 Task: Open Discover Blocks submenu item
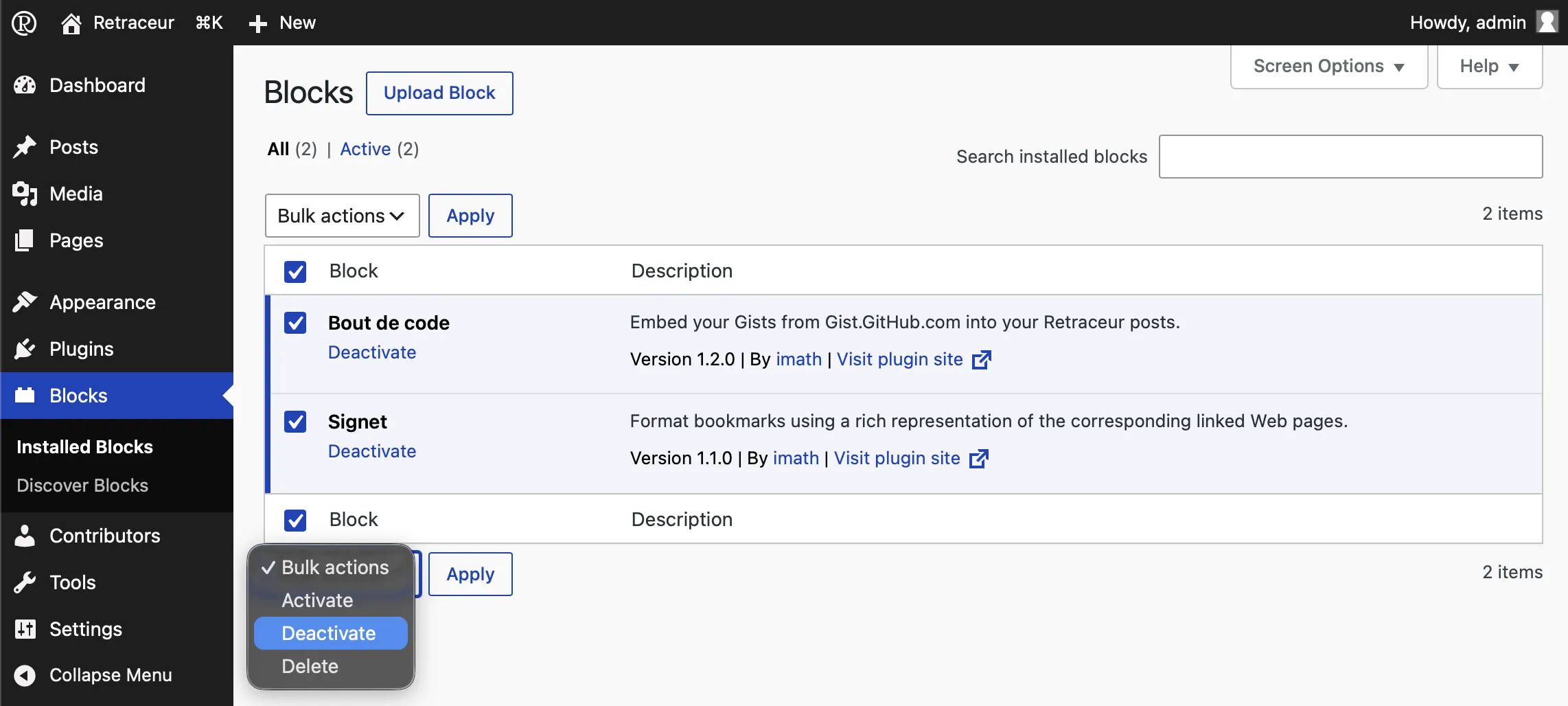click(82, 486)
